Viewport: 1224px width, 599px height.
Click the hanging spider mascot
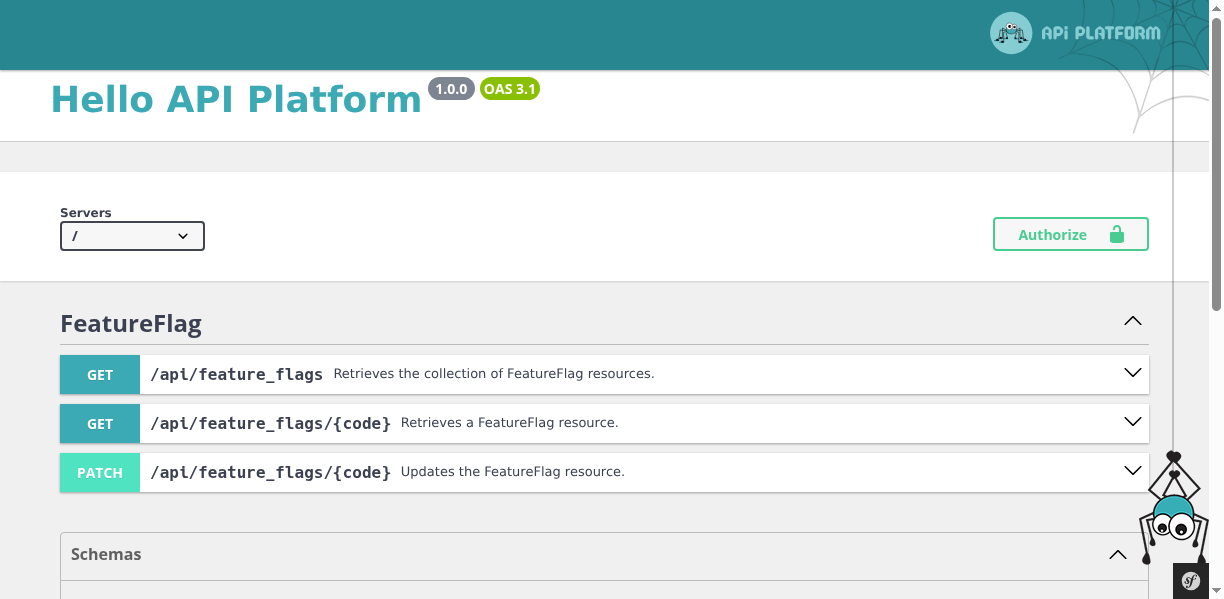[1174, 510]
